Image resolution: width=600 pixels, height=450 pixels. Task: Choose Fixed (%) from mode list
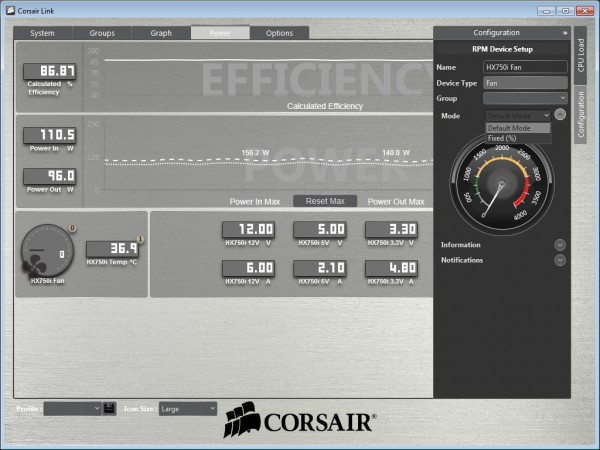tap(518, 138)
